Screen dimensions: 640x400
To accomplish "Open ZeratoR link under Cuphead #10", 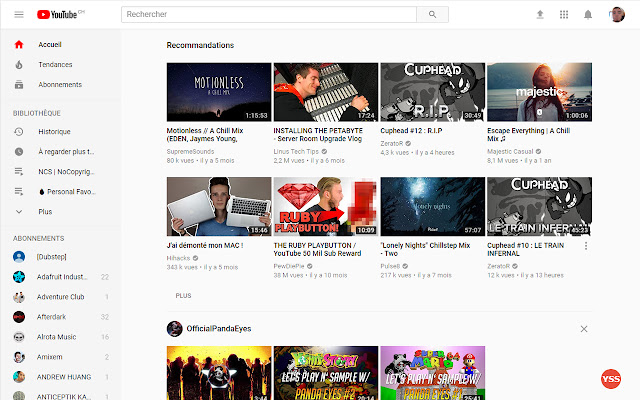I will click(x=498, y=266).
